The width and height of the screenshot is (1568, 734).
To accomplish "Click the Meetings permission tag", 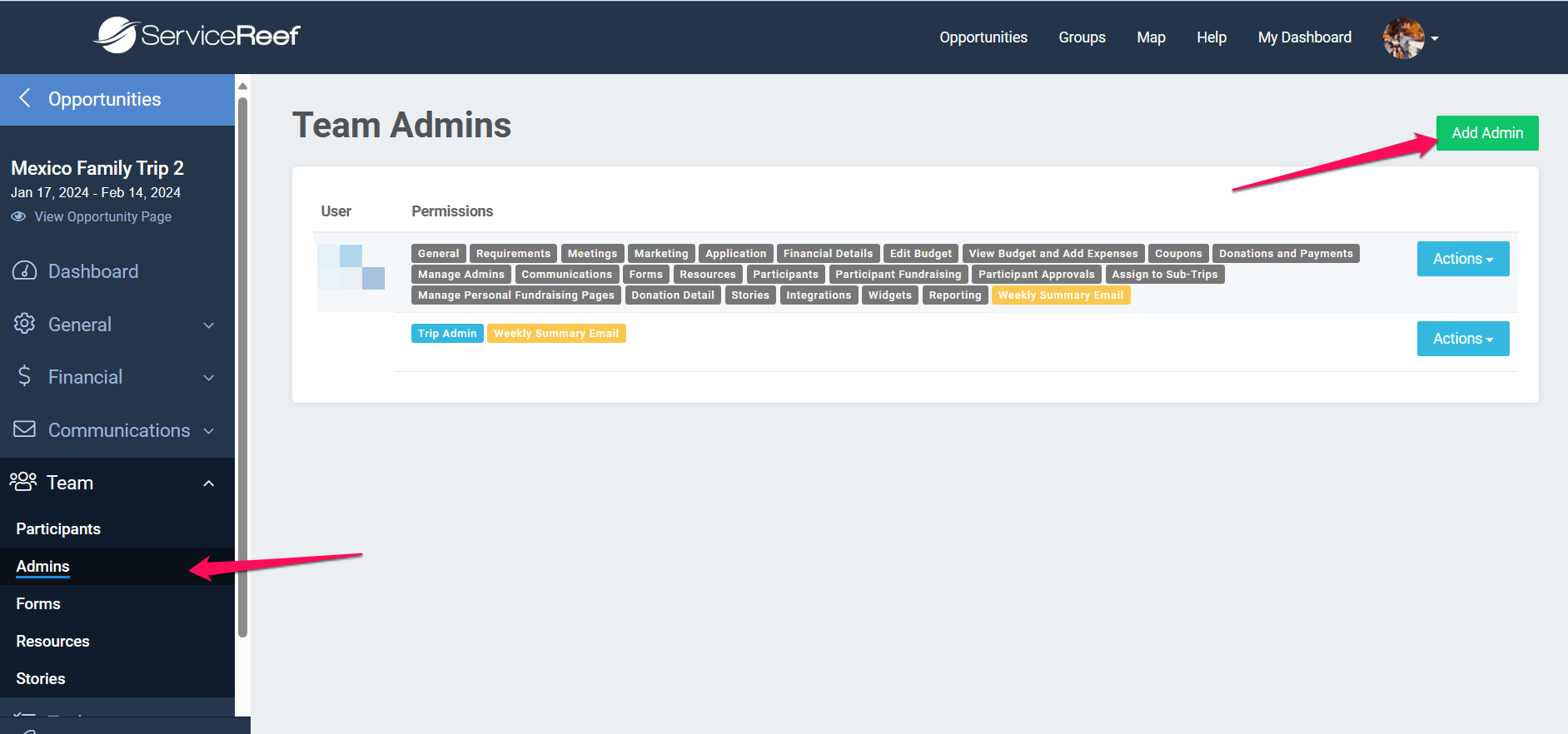I will (593, 254).
